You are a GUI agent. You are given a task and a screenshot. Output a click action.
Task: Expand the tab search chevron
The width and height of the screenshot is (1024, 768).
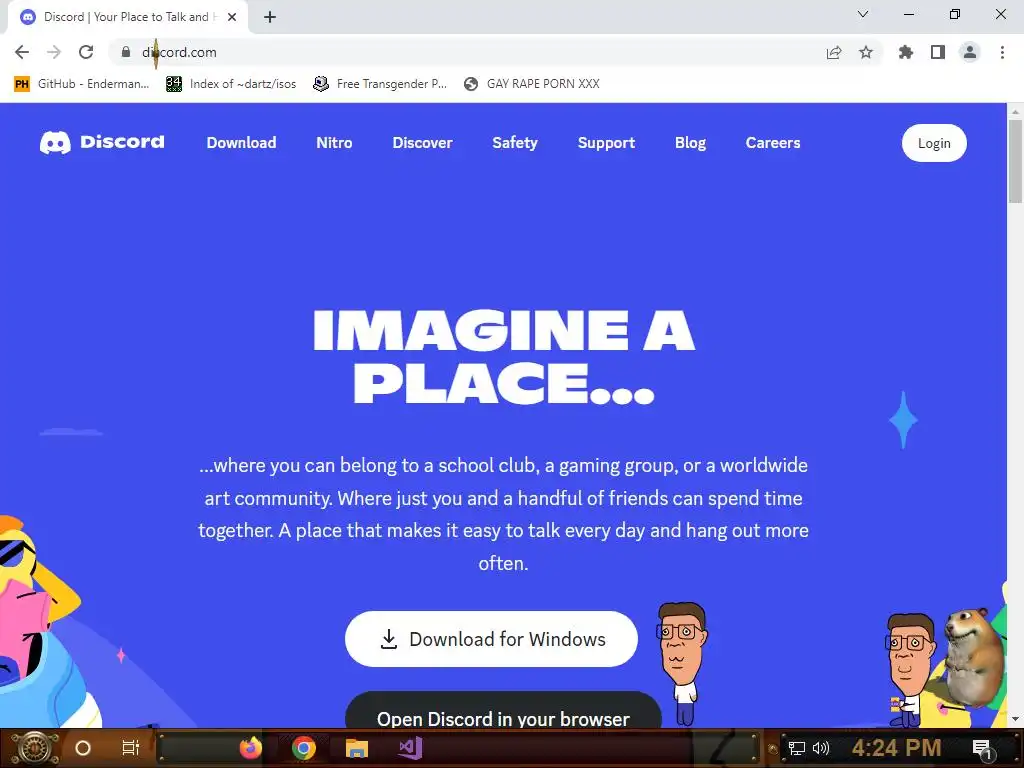point(863,14)
